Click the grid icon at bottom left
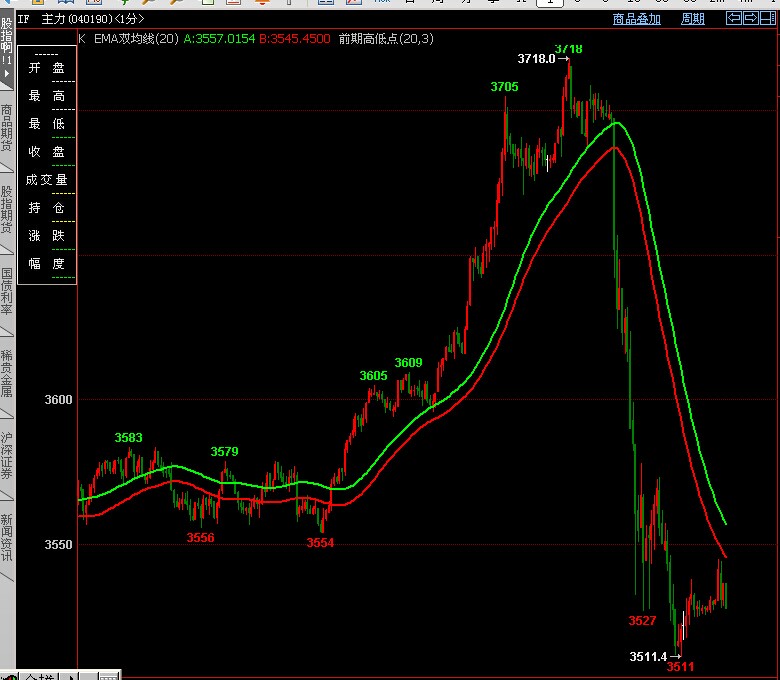Viewport: 780px width, 680px height. point(108,676)
